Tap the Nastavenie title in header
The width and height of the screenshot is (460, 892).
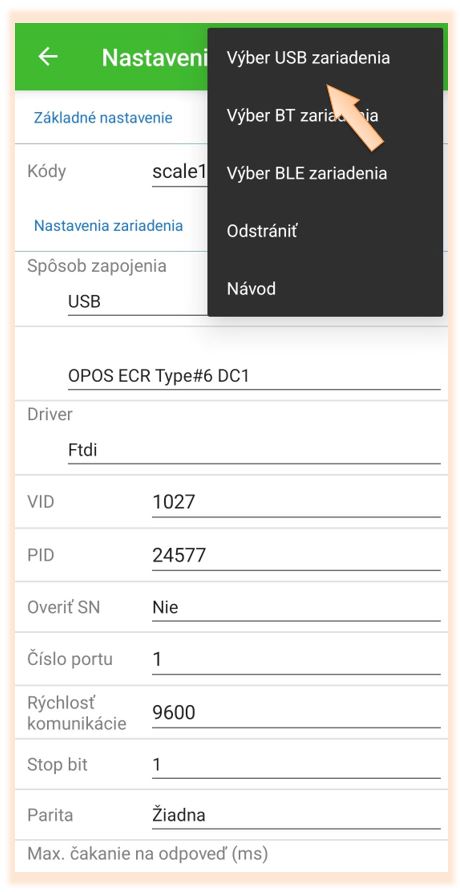(x=155, y=57)
